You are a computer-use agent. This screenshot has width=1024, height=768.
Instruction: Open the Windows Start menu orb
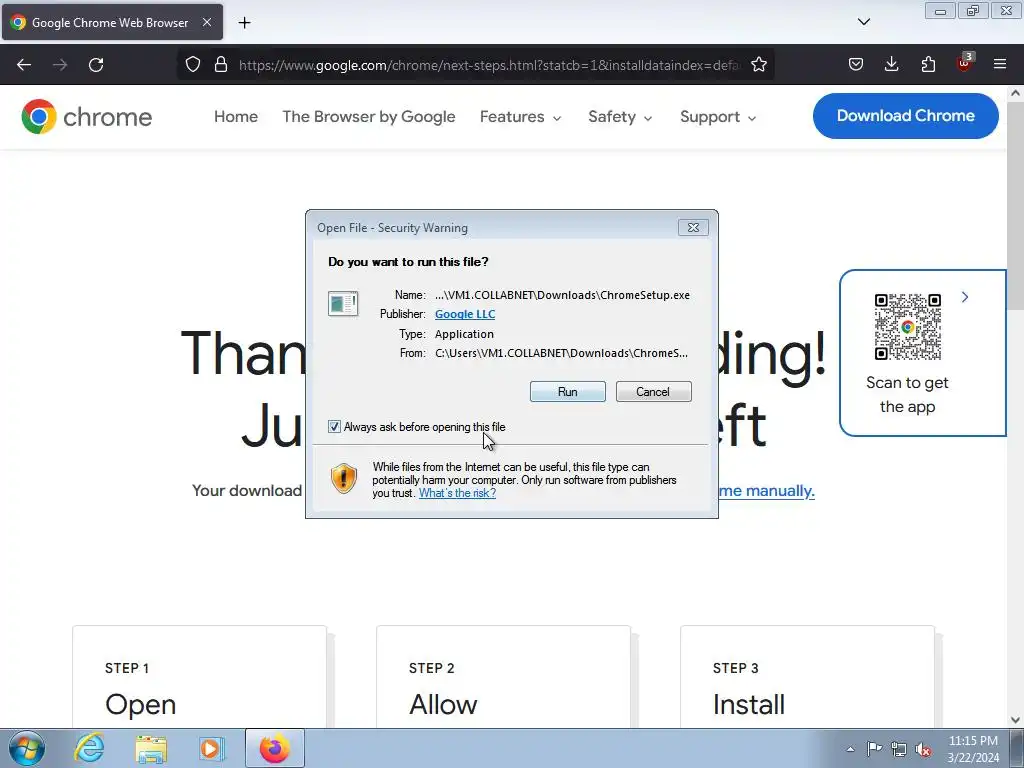(27, 748)
